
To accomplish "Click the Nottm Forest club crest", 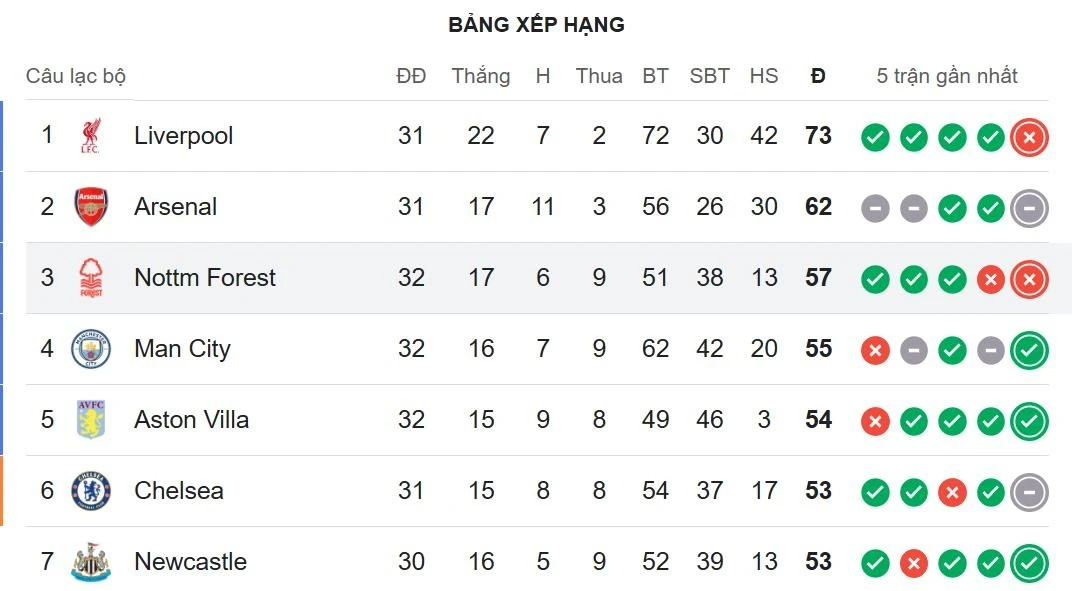I will point(91,278).
